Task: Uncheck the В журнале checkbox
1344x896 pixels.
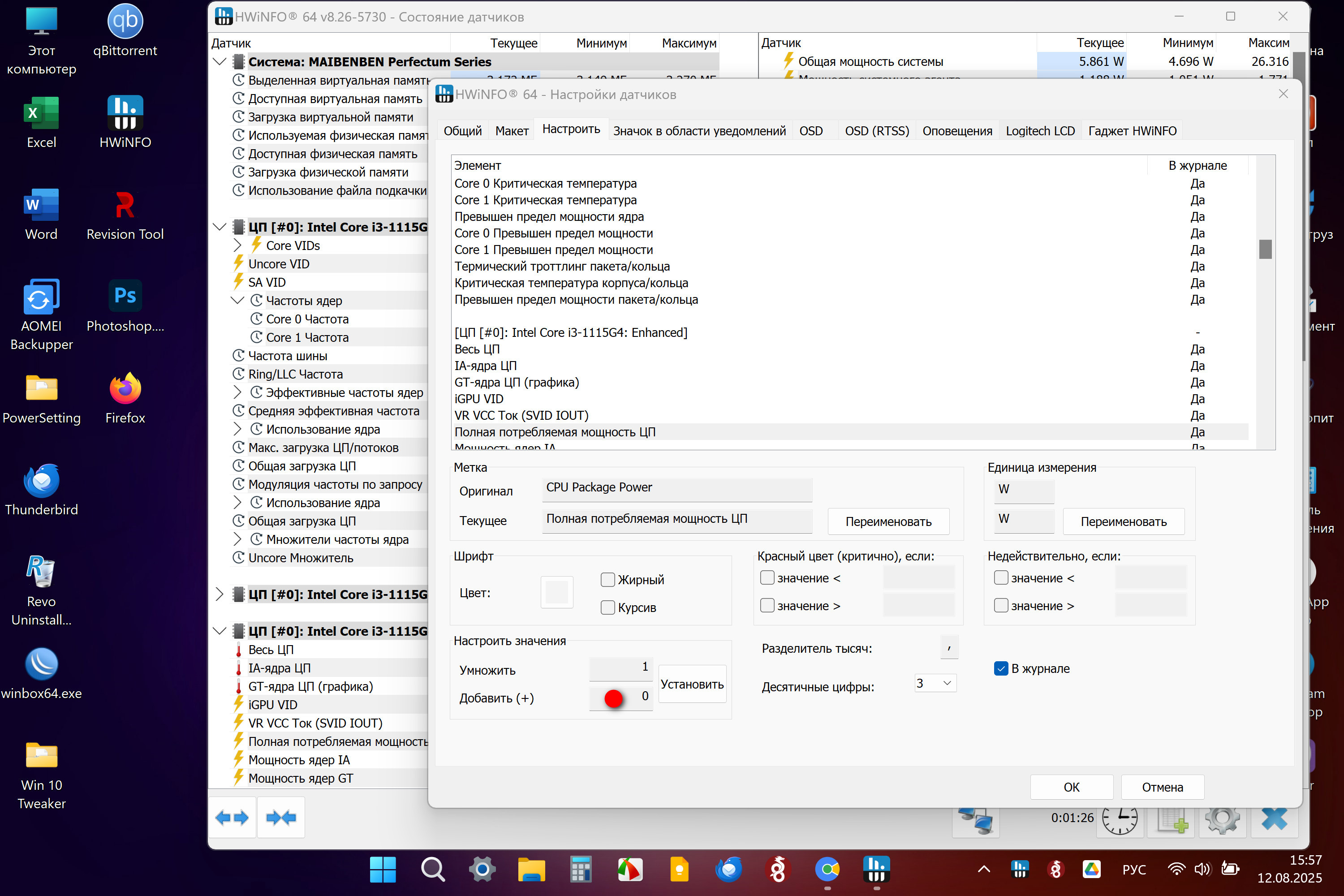Action: click(x=1000, y=668)
